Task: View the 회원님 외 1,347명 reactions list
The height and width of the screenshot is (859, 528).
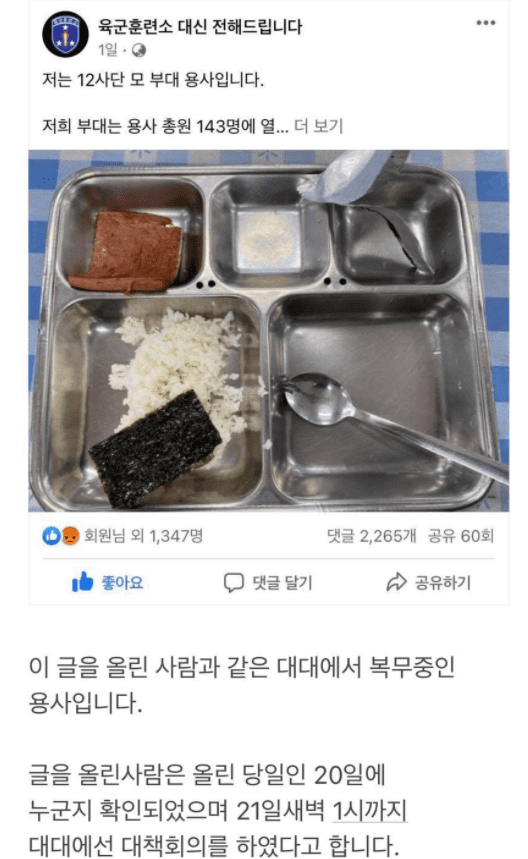Action: tap(144, 535)
